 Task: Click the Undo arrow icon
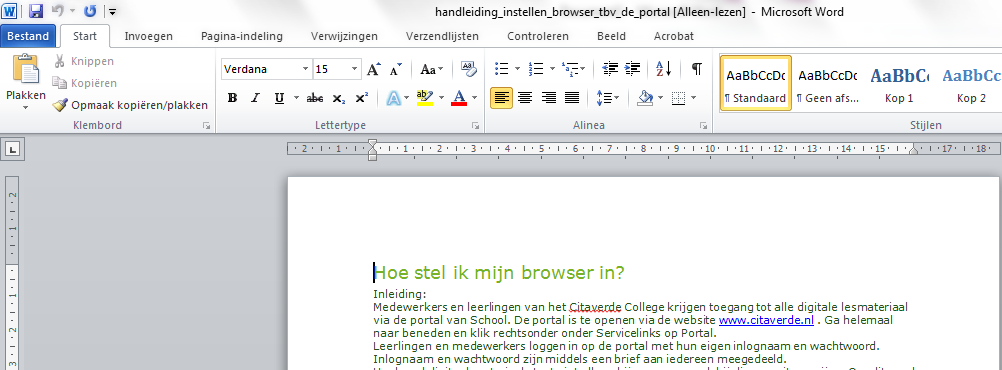[x=58, y=11]
